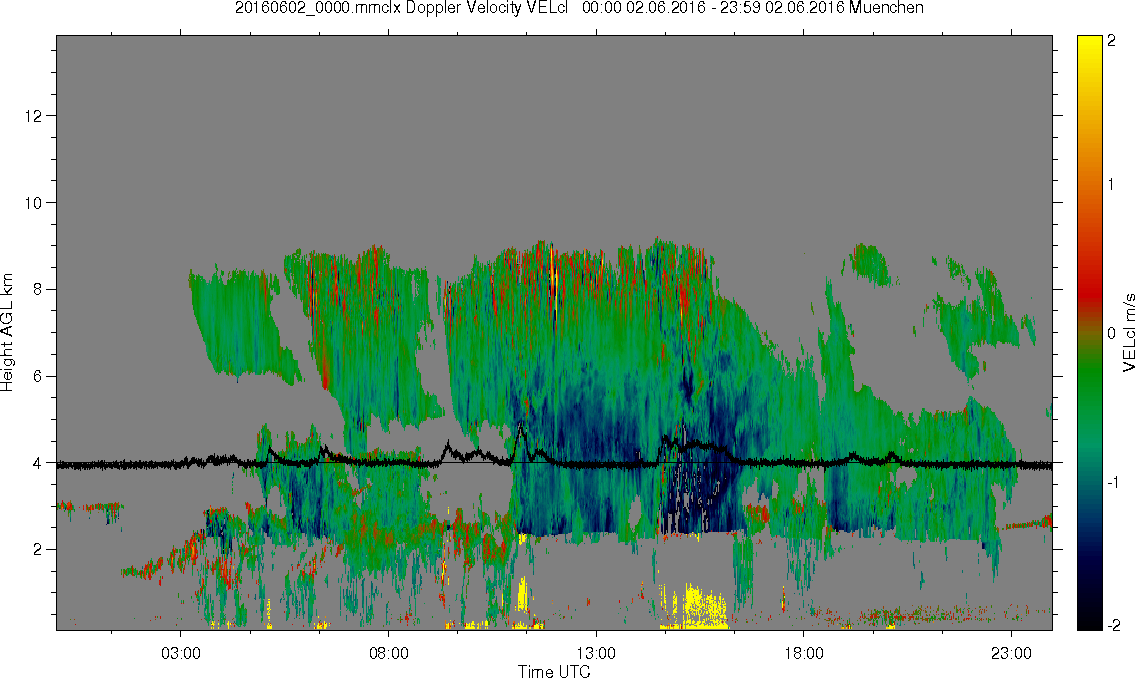Click the '03:00' time axis label
The width and height of the screenshot is (1135, 678).
pyautogui.click(x=180, y=653)
